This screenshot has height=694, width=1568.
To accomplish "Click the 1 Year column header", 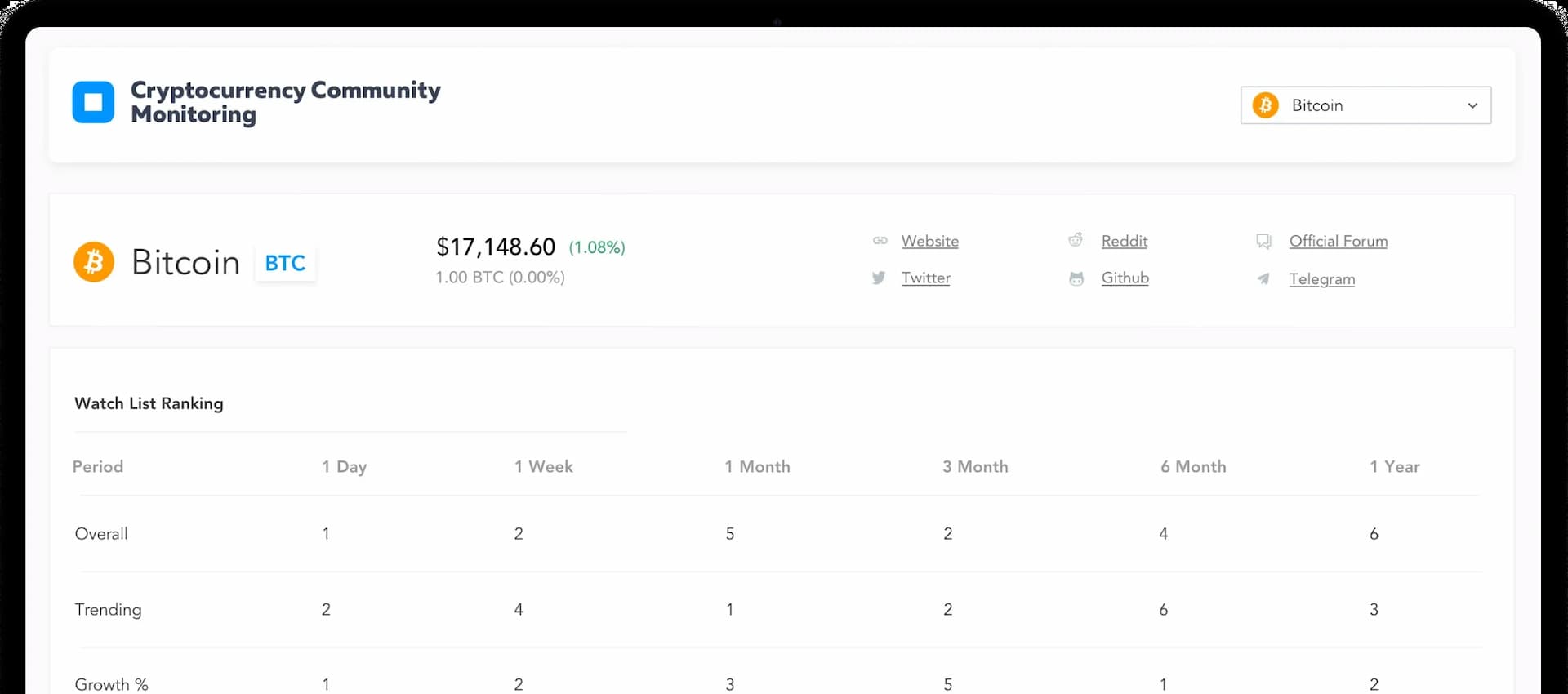I will (1395, 466).
